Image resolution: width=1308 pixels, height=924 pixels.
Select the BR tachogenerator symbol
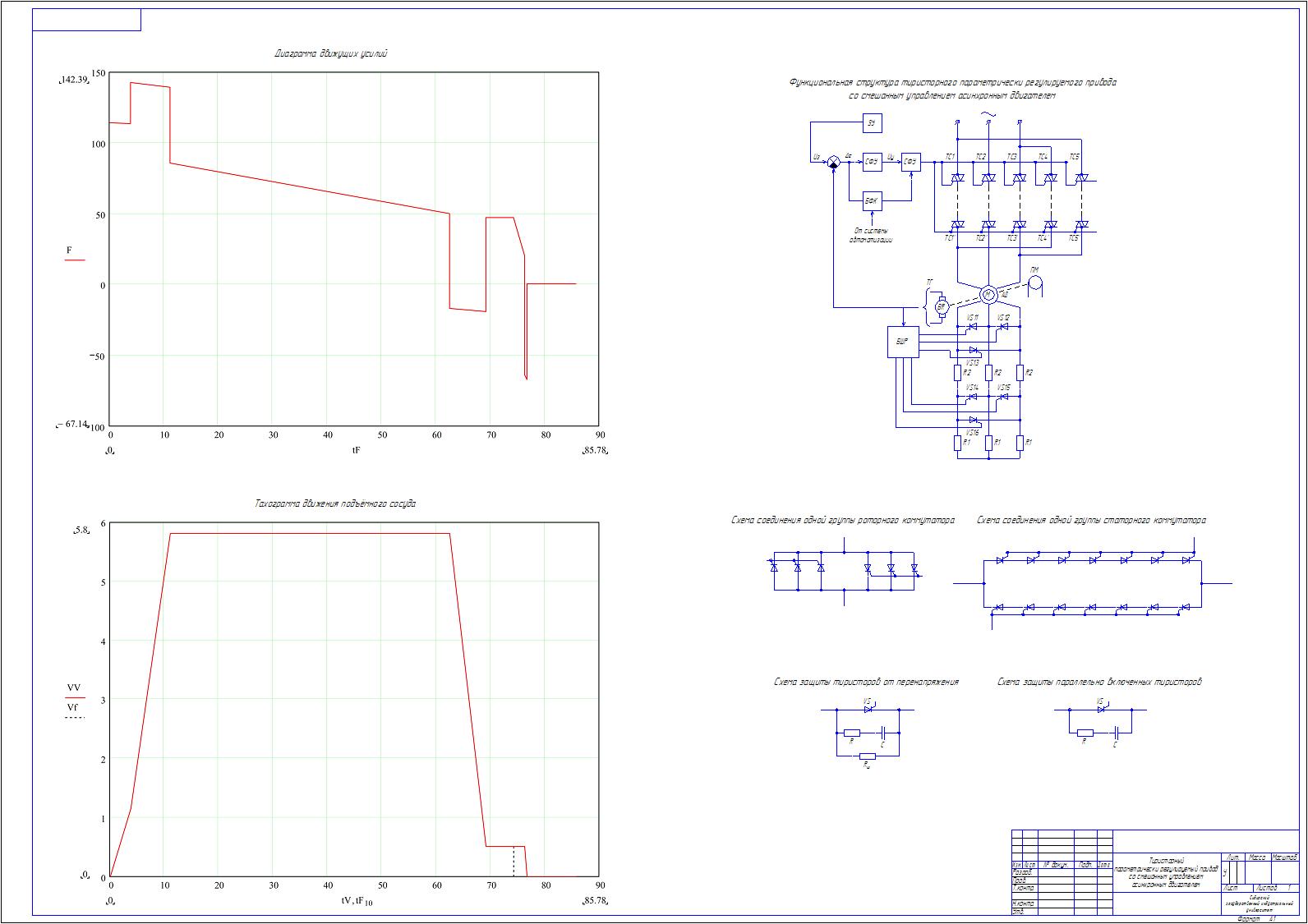tap(942, 307)
